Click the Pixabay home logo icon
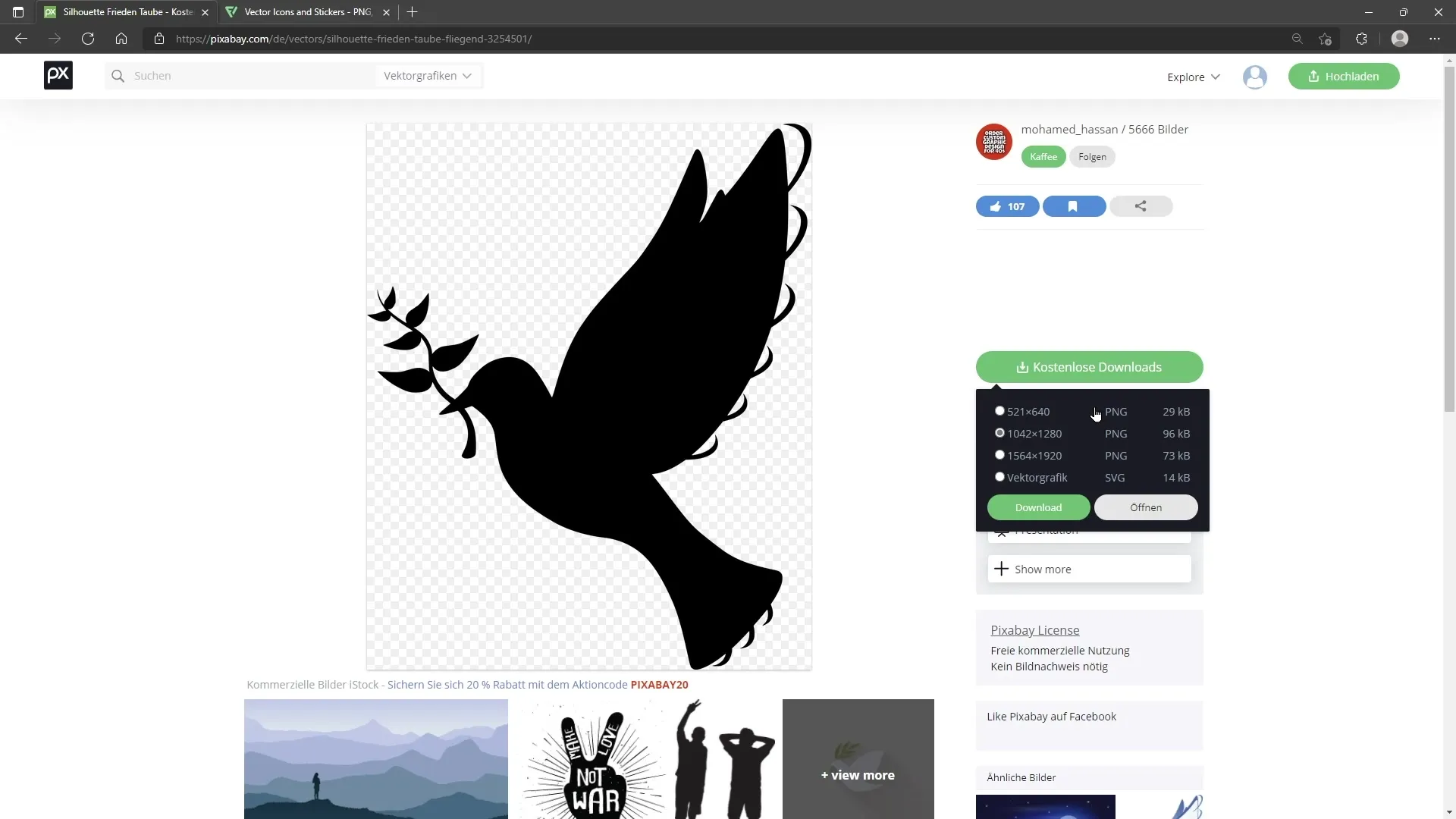This screenshot has height=819, width=1456. (58, 75)
